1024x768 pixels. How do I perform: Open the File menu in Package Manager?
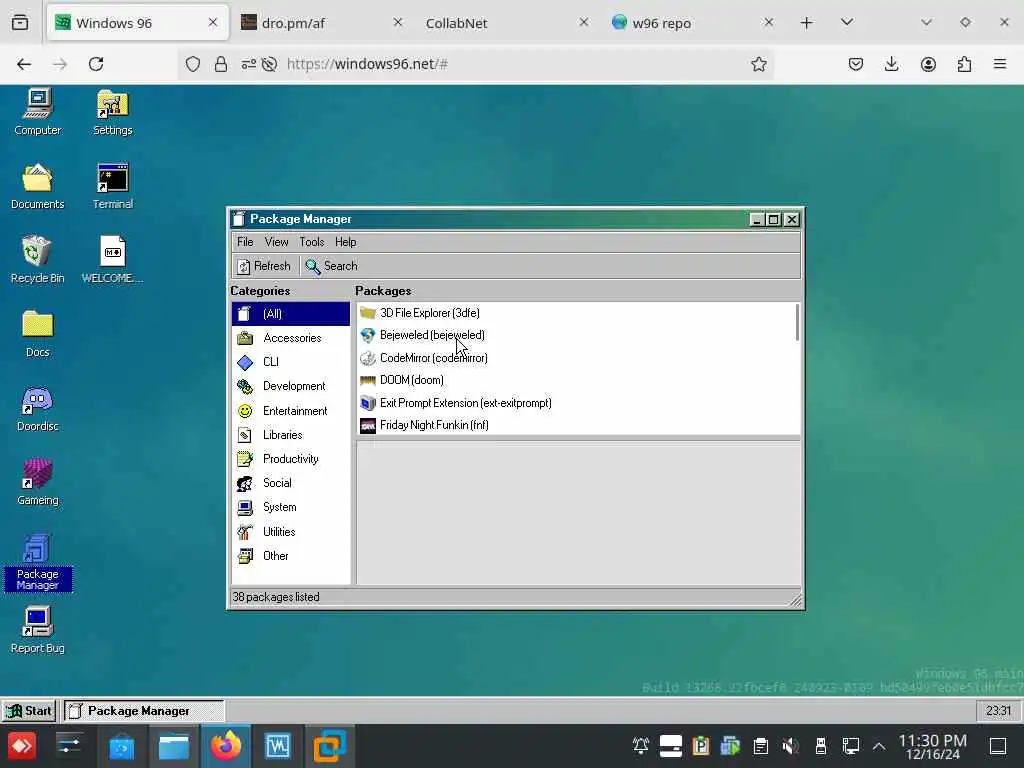(x=245, y=242)
